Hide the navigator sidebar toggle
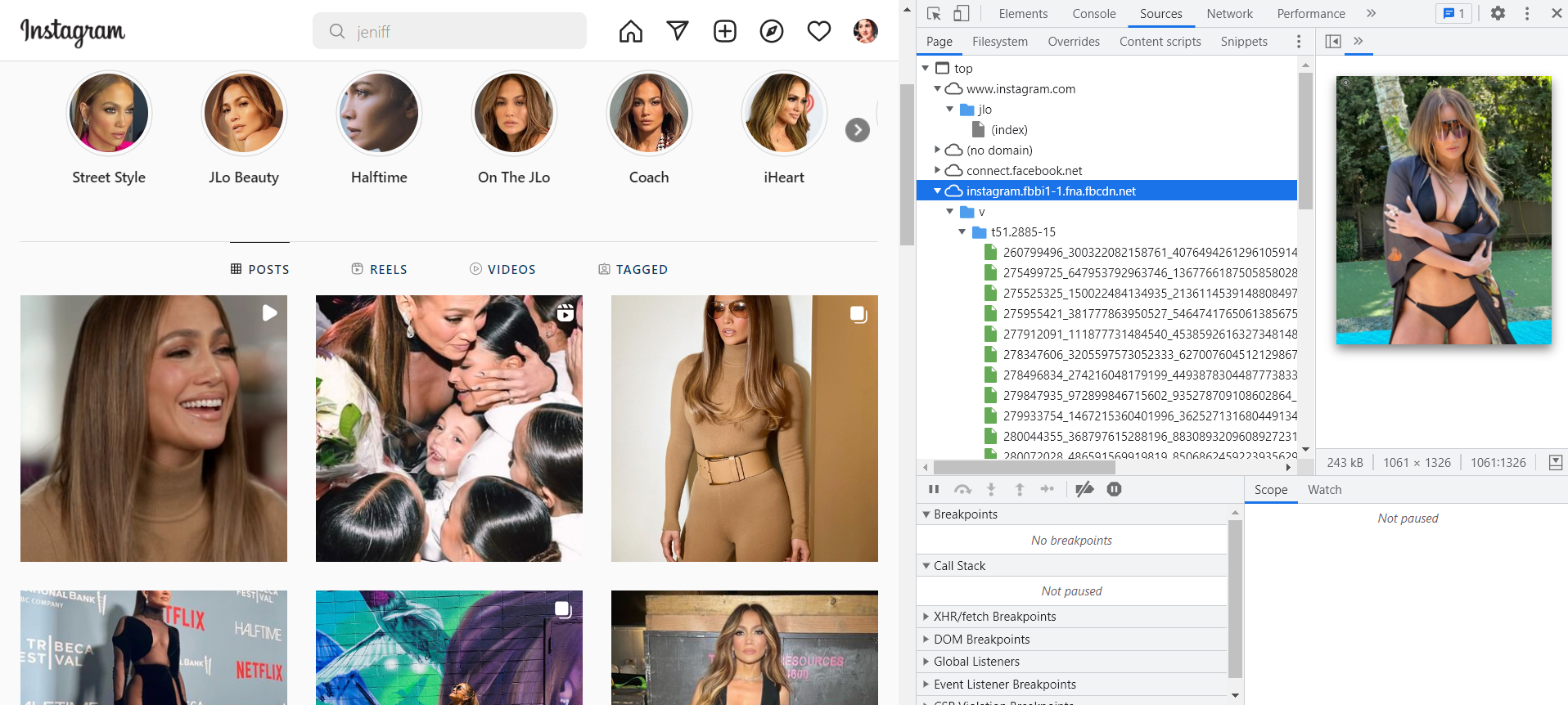 1333,41
